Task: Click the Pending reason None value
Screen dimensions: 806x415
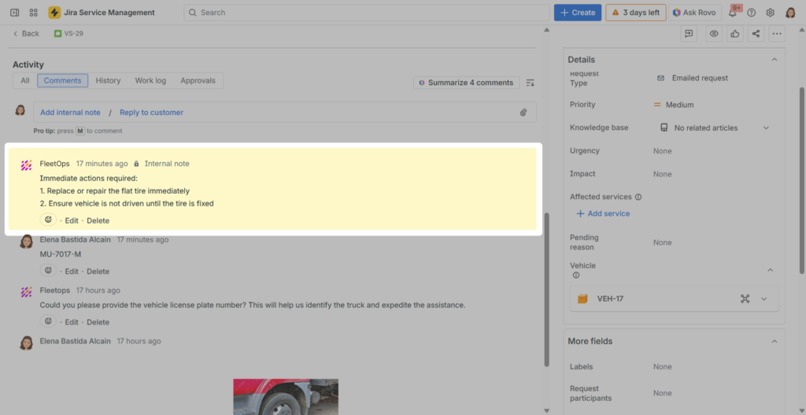Action: point(663,242)
